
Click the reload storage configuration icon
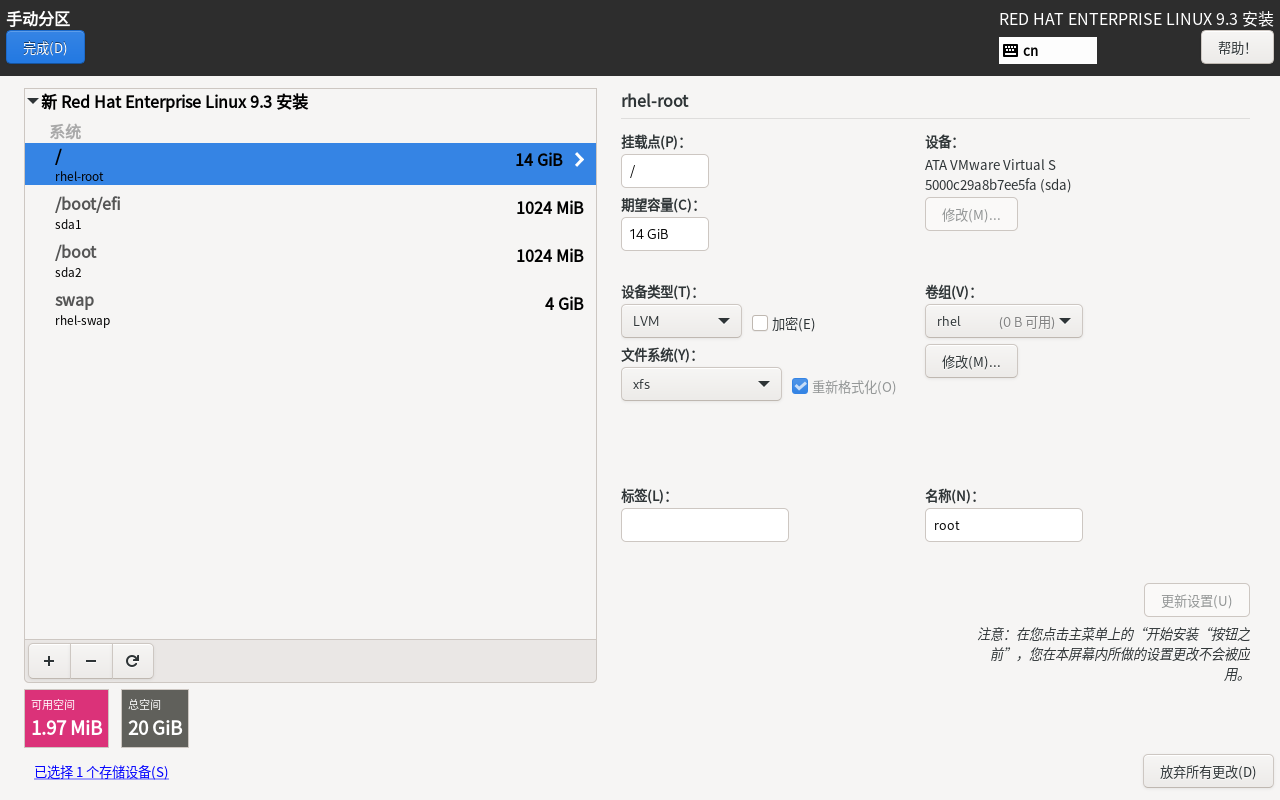[x=132, y=661]
